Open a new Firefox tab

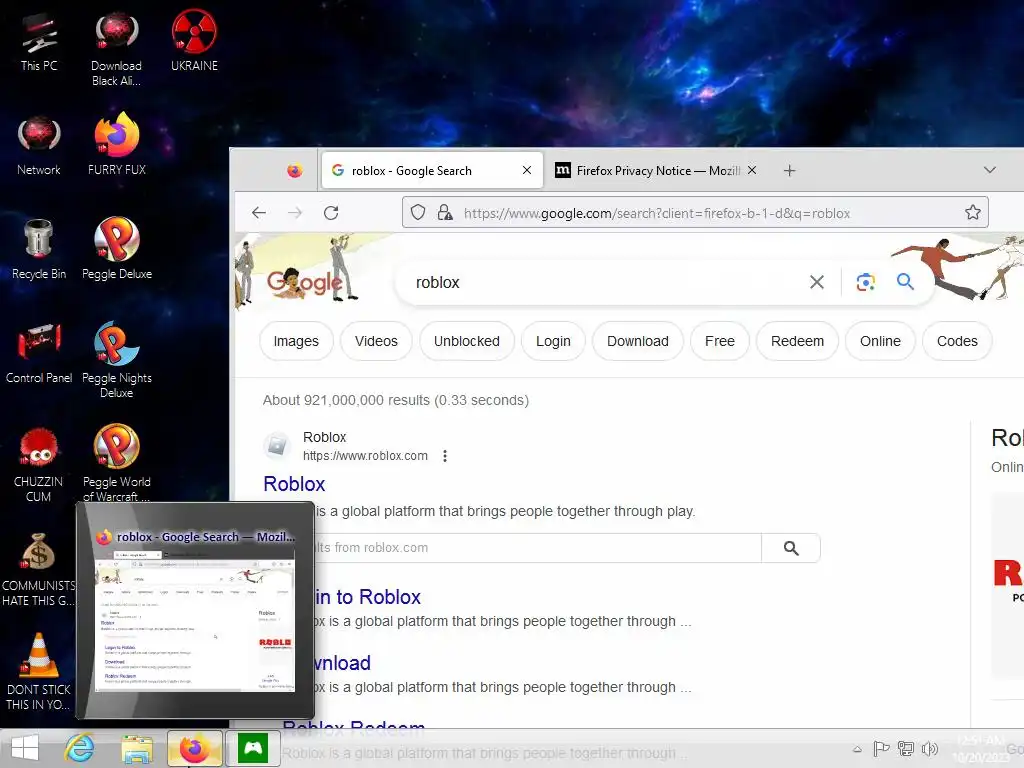[789, 170]
